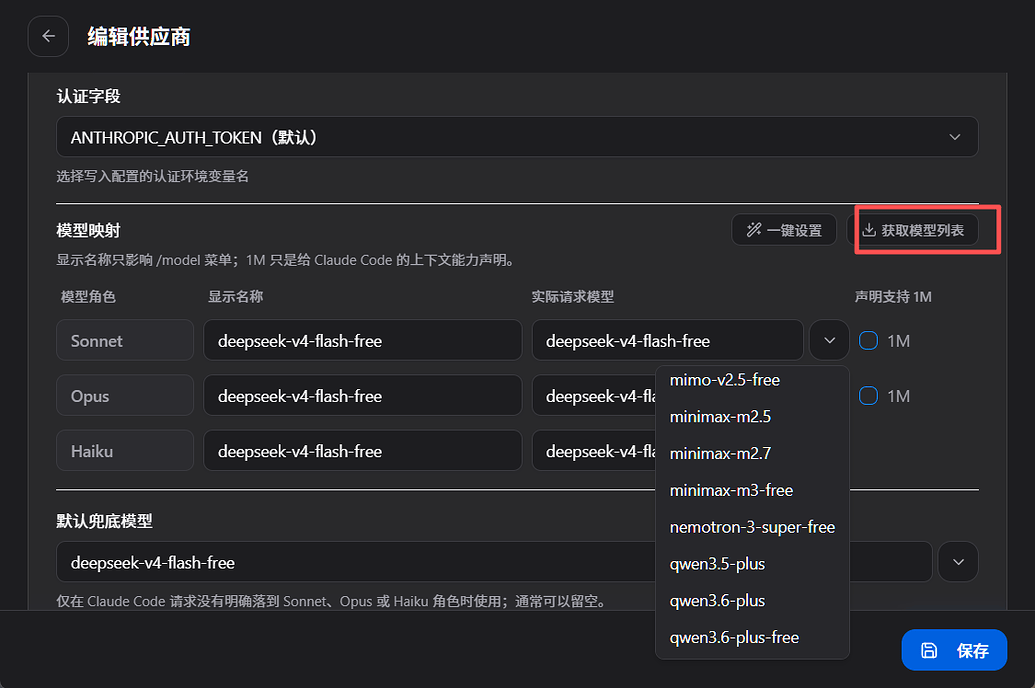Click the Sonnet actual request model field
The image size is (1035, 688).
(667, 341)
